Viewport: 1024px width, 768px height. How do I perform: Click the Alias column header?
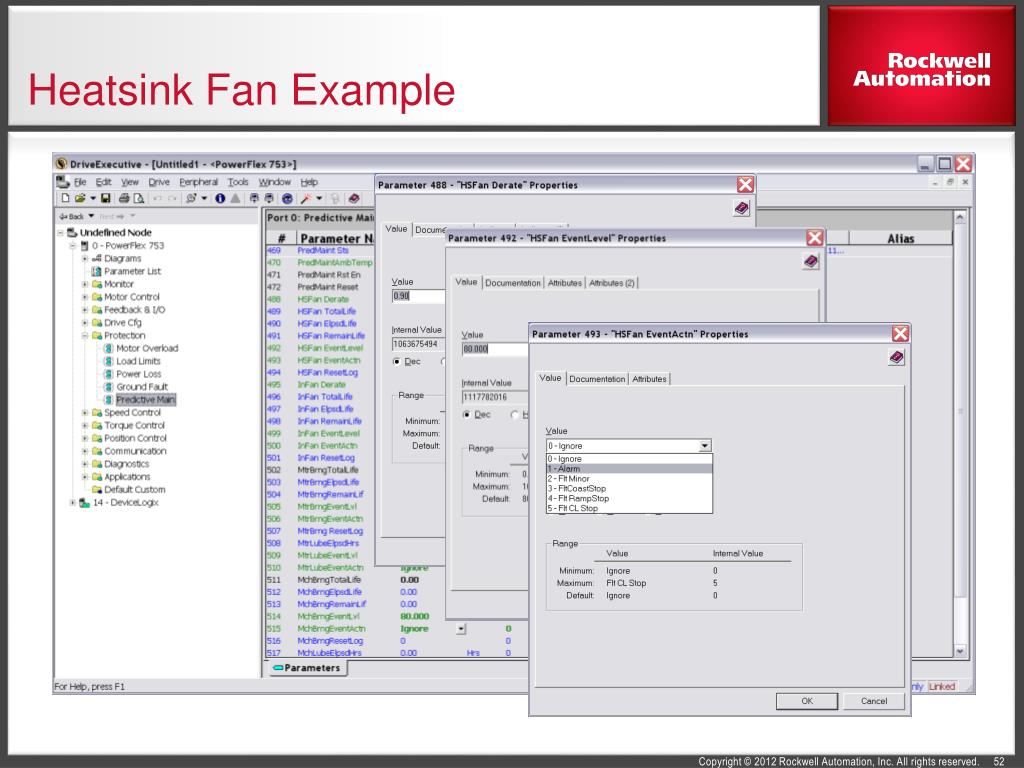point(901,238)
